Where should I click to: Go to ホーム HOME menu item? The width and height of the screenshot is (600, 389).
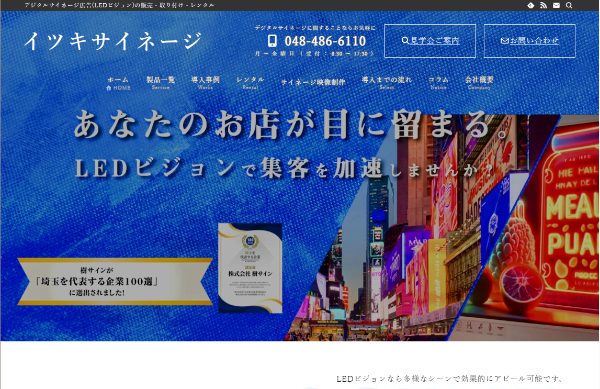coord(118,83)
